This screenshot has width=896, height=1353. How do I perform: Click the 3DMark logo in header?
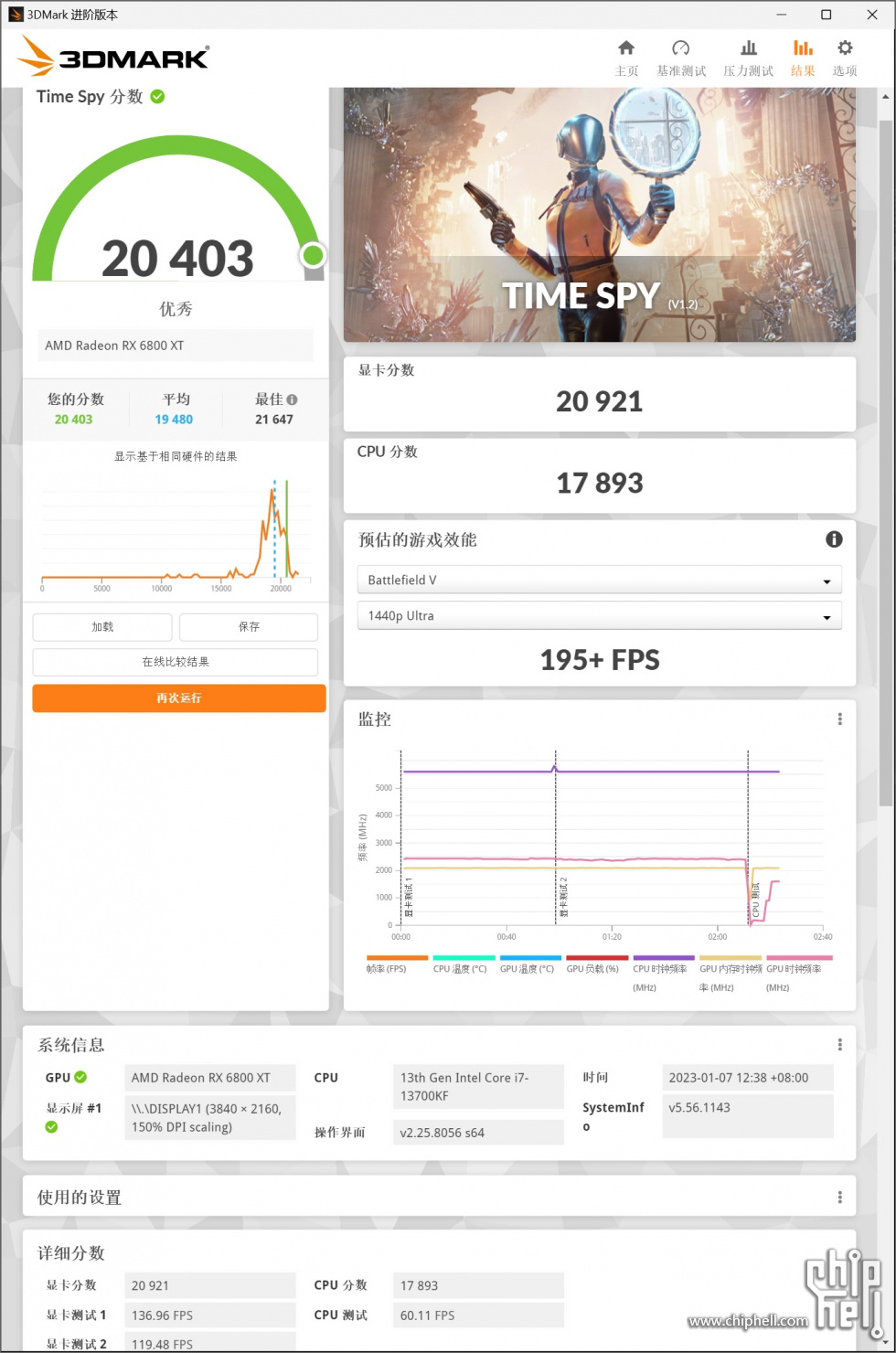tap(113, 57)
